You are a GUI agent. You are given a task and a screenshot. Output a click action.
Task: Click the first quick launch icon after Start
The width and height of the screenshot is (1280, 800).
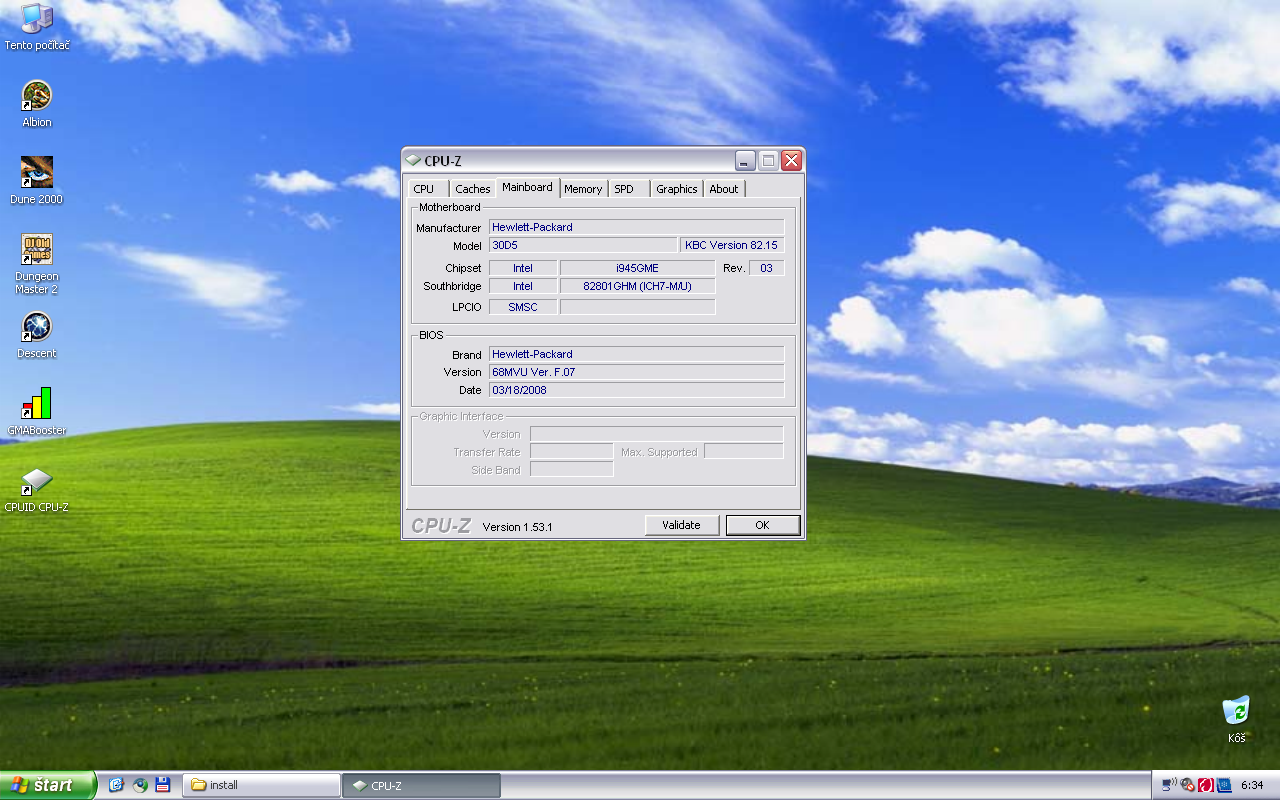(x=116, y=785)
